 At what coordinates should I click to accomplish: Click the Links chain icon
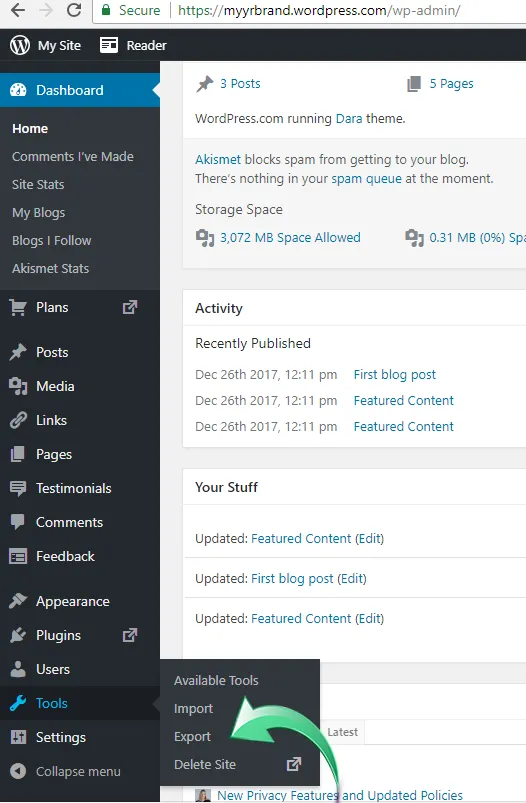click(x=18, y=420)
